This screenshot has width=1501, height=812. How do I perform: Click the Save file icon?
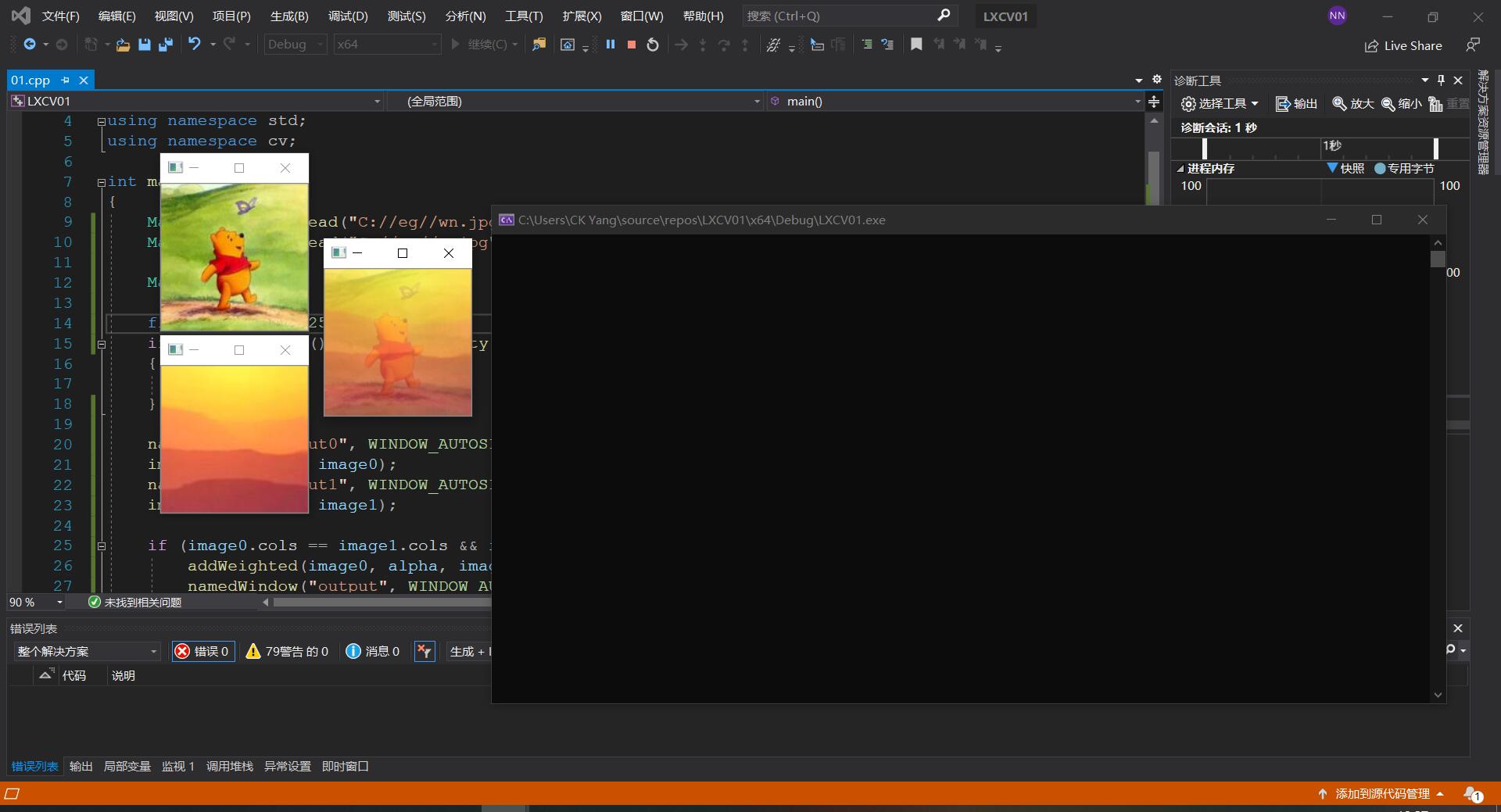[144, 45]
